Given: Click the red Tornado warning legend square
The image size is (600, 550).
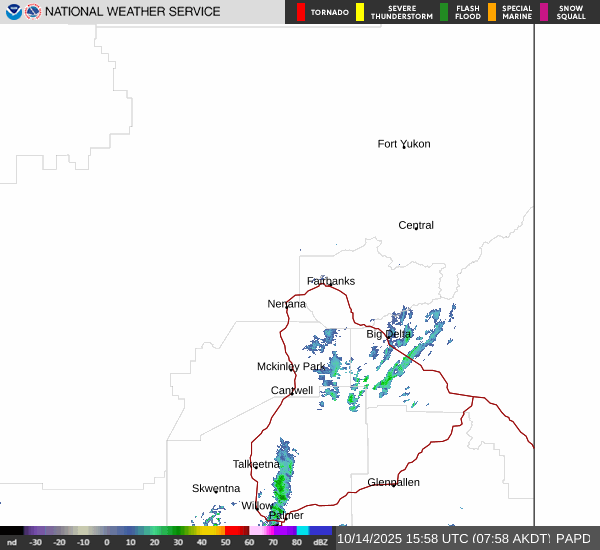Looking at the screenshot, I should [x=301, y=12].
